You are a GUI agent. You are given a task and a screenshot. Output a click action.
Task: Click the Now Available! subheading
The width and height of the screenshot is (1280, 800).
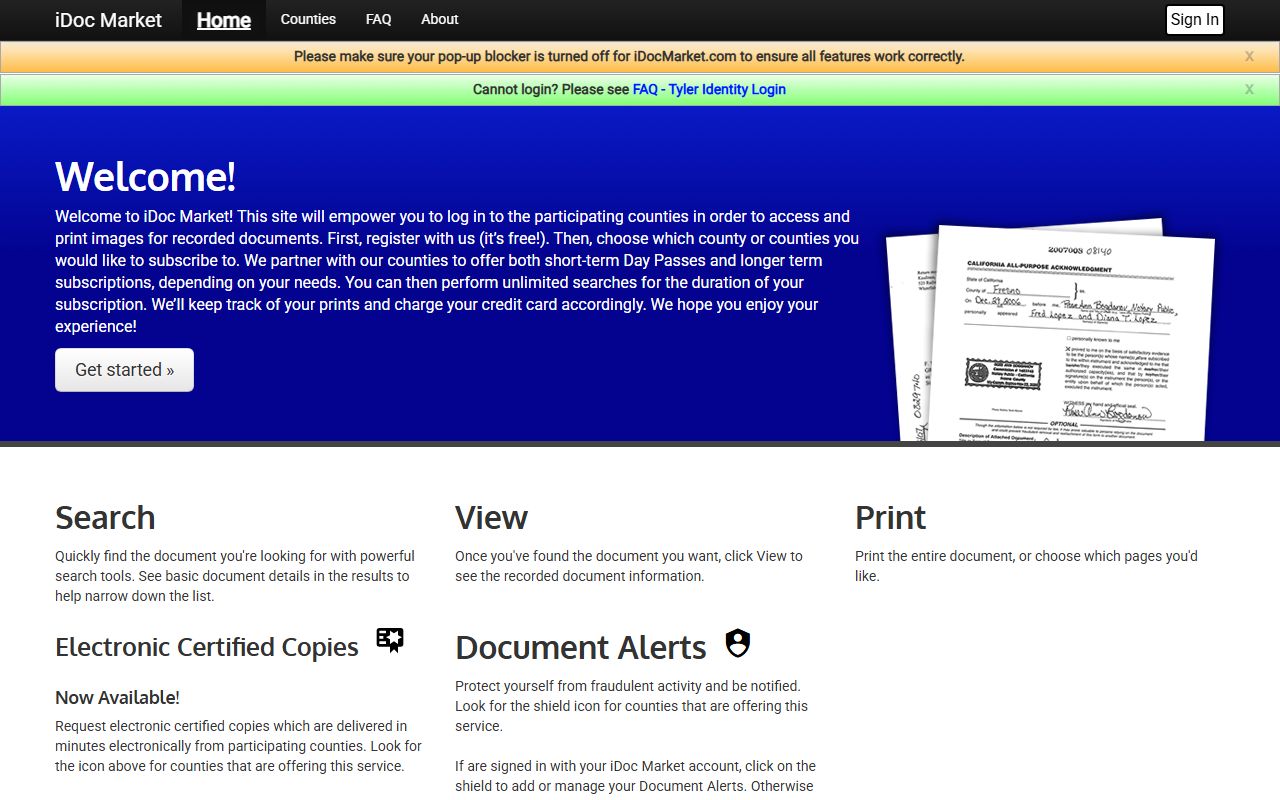pos(117,697)
